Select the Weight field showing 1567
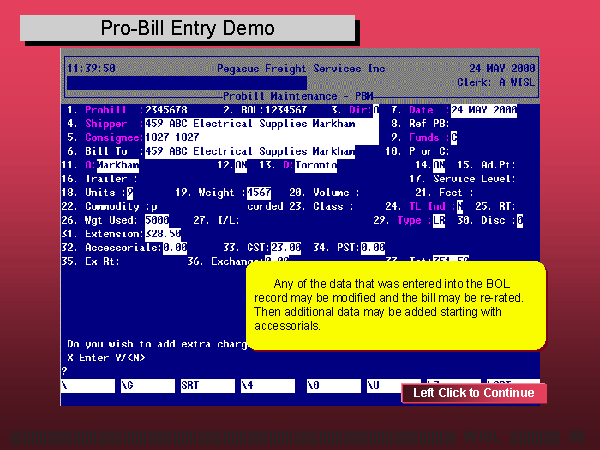 pos(258,192)
